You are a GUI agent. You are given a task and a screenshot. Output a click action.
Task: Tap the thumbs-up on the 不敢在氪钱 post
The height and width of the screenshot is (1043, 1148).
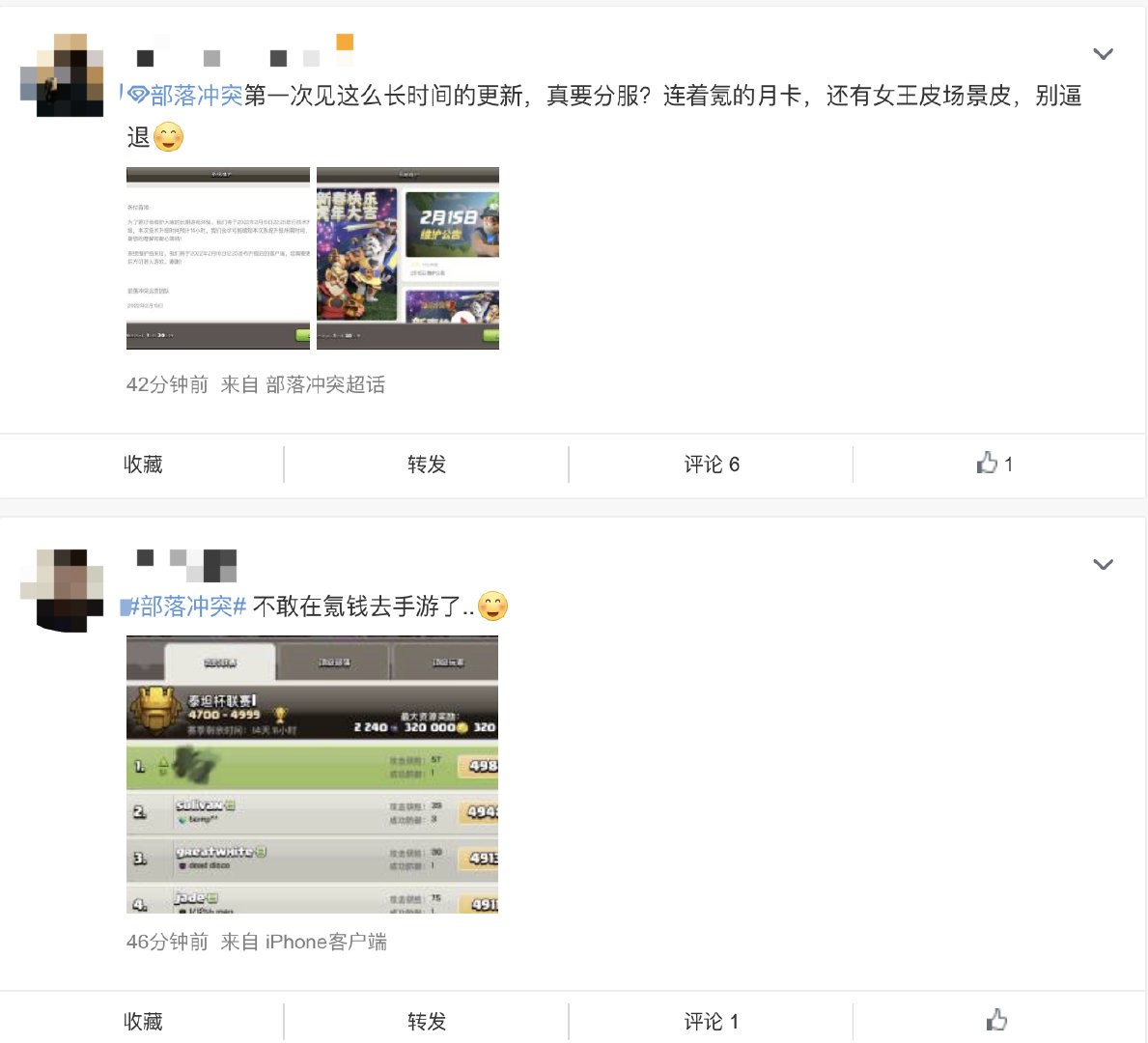[996, 1020]
